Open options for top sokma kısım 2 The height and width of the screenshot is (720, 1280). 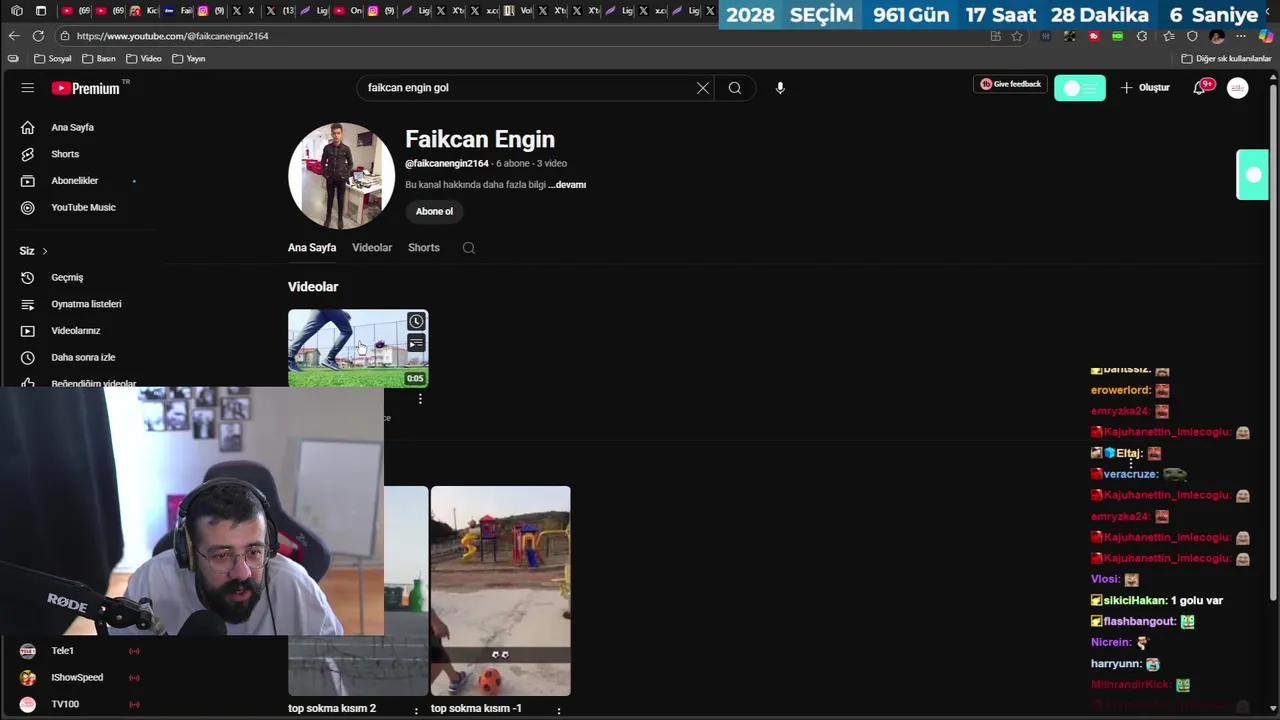click(x=417, y=711)
